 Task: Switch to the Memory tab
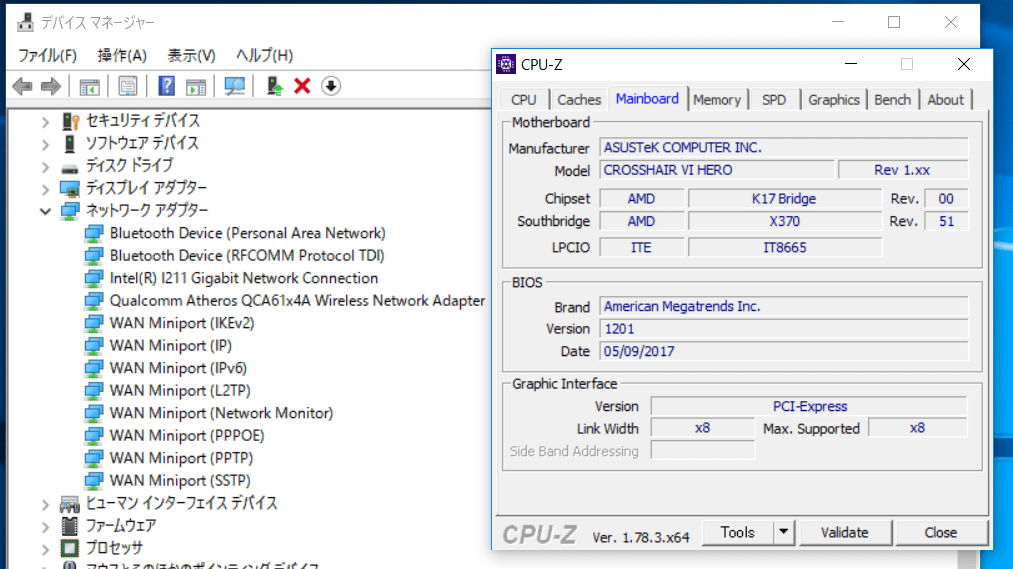pyautogui.click(x=716, y=99)
